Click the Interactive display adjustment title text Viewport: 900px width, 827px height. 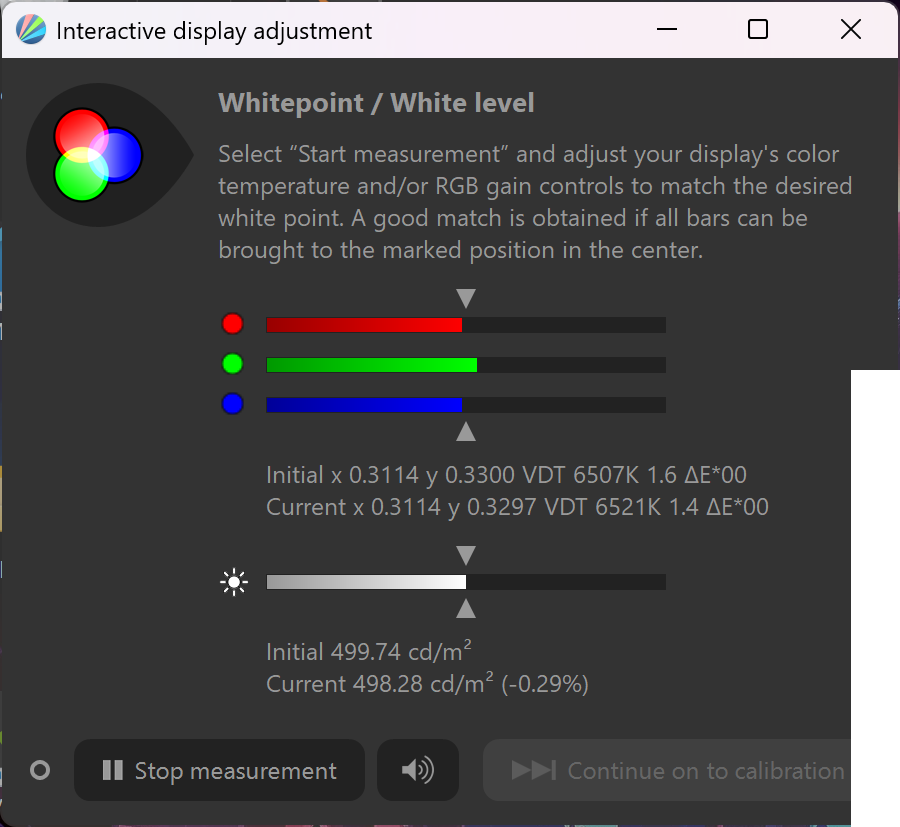point(216,30)
